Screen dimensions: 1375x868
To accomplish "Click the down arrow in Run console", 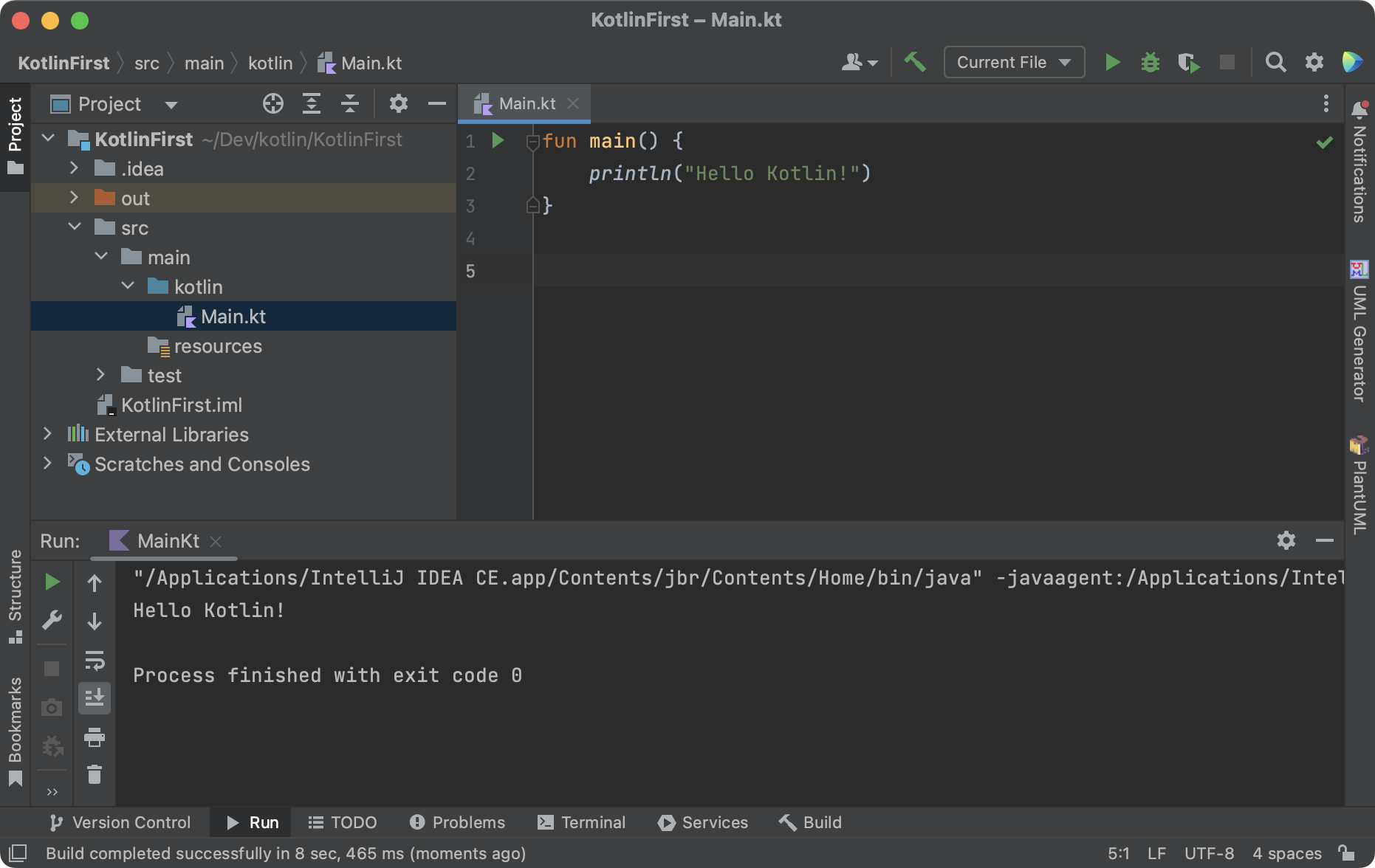I will coord(95,621).
